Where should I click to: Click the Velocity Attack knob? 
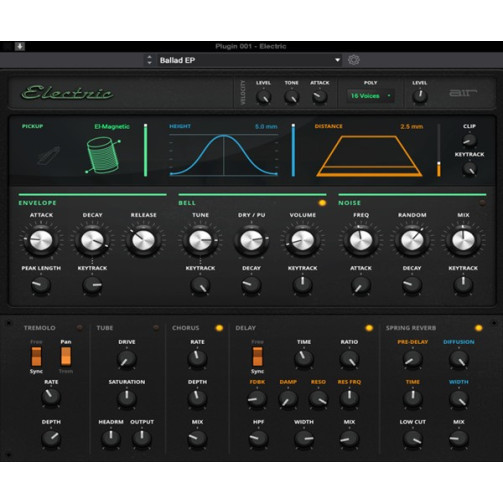point(320,97)
